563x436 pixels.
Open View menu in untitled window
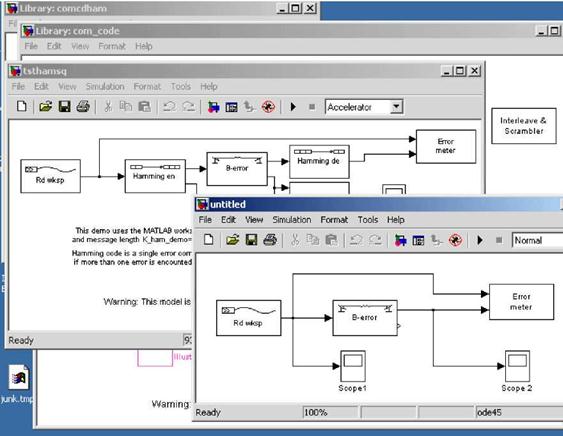[254, 219]
